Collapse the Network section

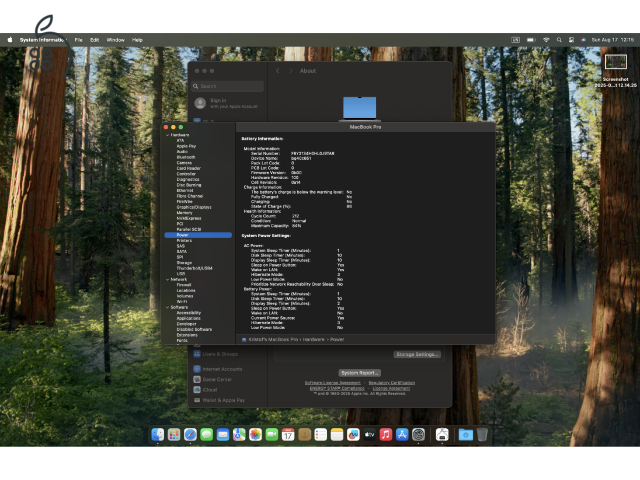pyautogui.click(x=167, y=280)
